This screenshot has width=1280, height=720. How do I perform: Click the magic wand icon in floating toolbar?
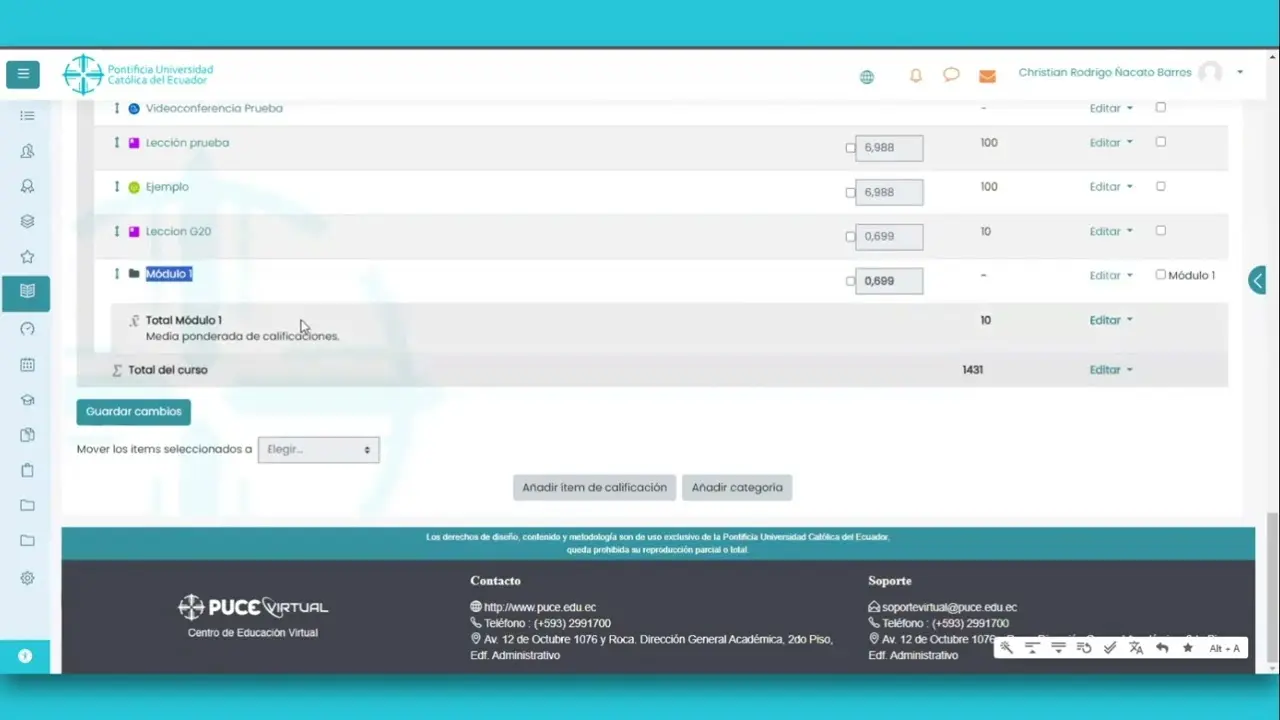1007,648
